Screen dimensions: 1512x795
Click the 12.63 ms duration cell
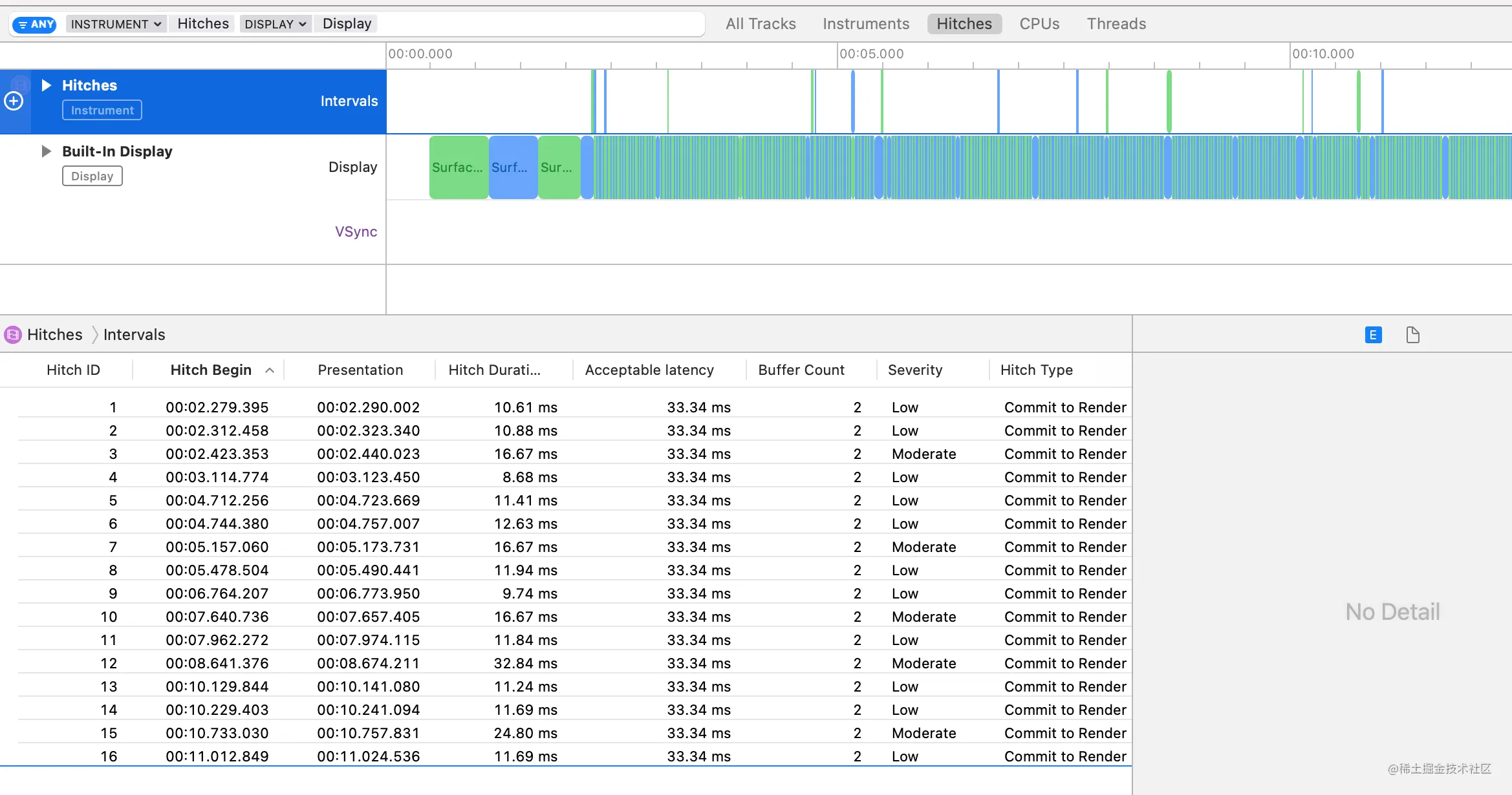coord(526,524)
